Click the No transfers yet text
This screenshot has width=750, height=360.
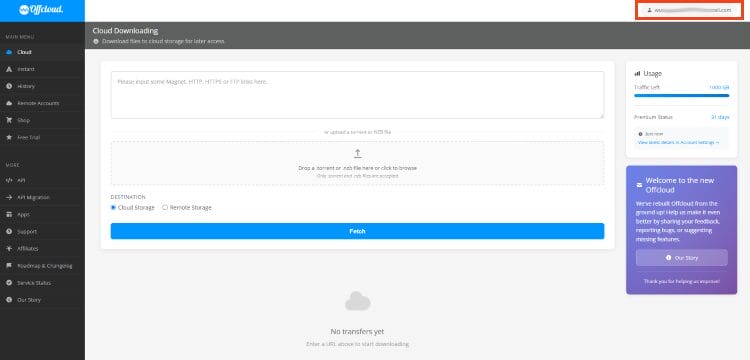357,331
